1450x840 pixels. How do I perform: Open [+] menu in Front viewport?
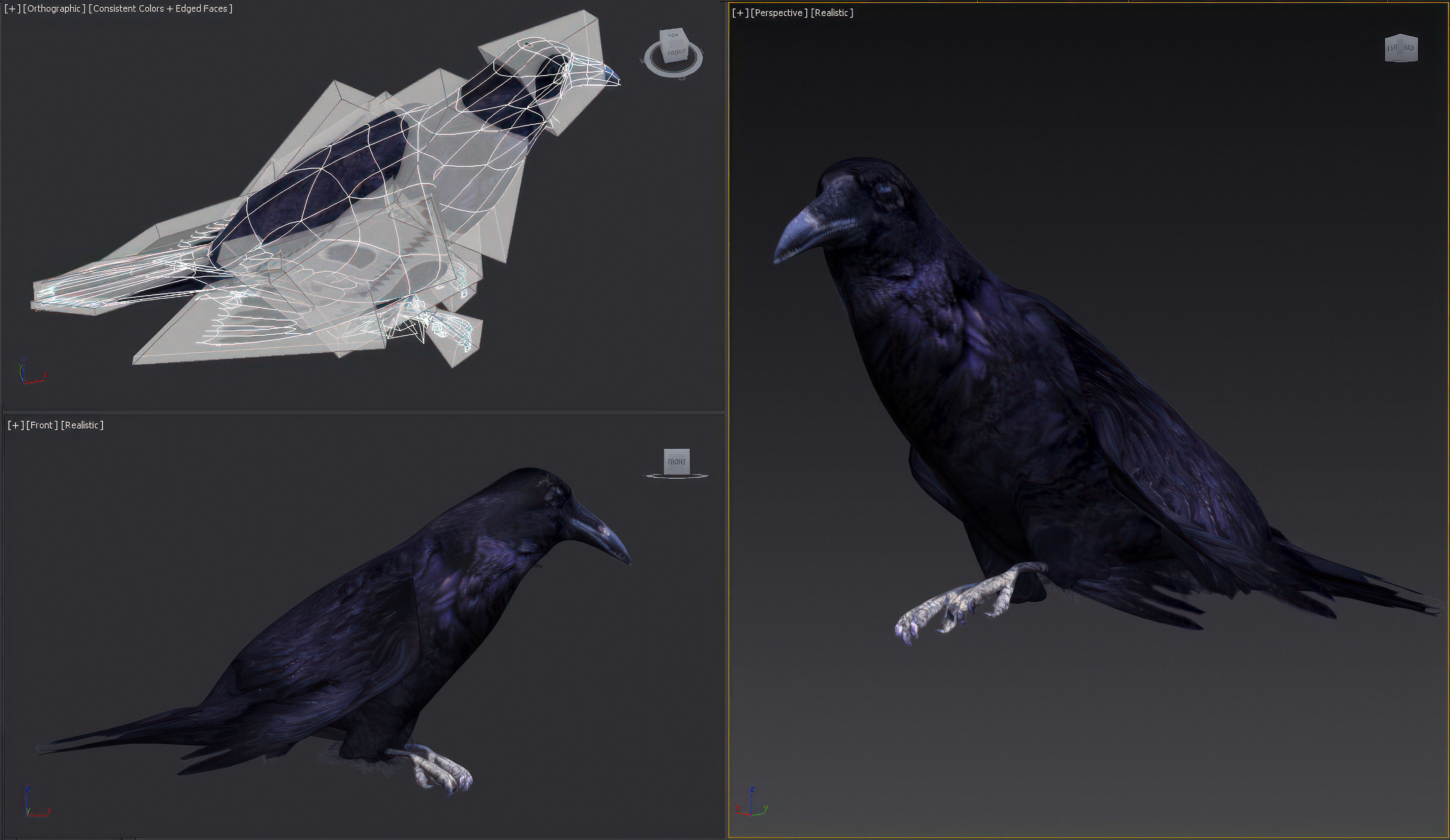pyautogui.click(x=15, y=425)
